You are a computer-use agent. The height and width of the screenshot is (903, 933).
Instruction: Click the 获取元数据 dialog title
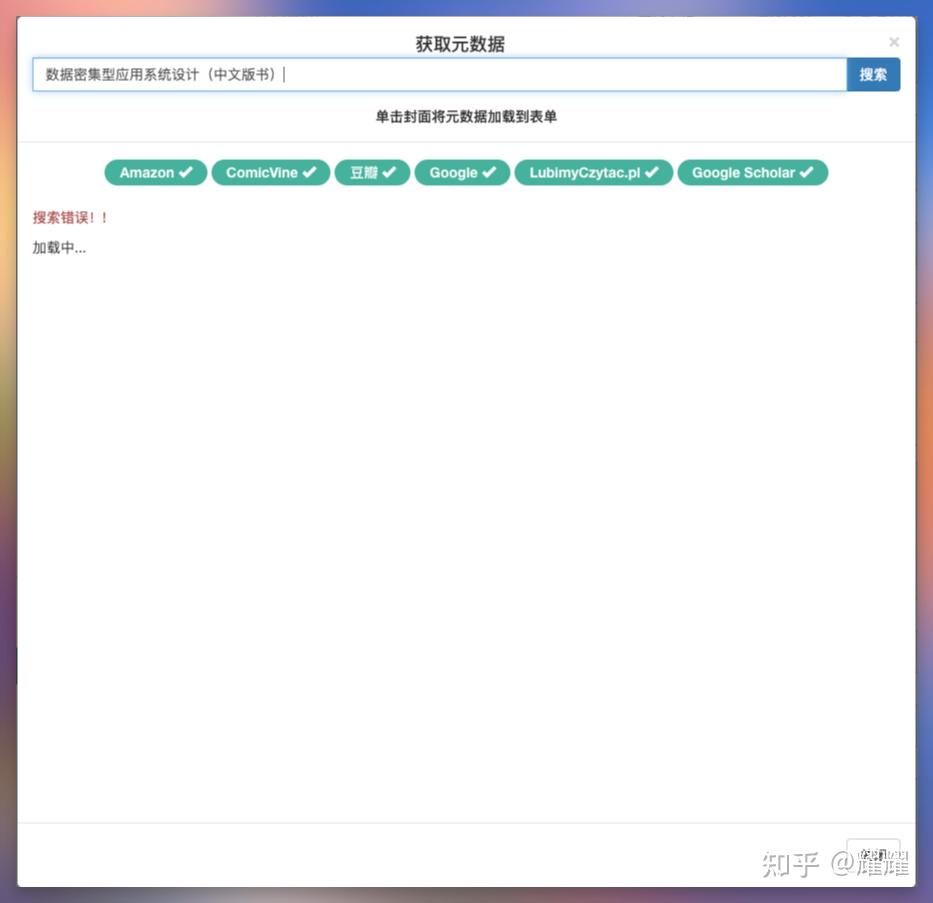point(459,43)
